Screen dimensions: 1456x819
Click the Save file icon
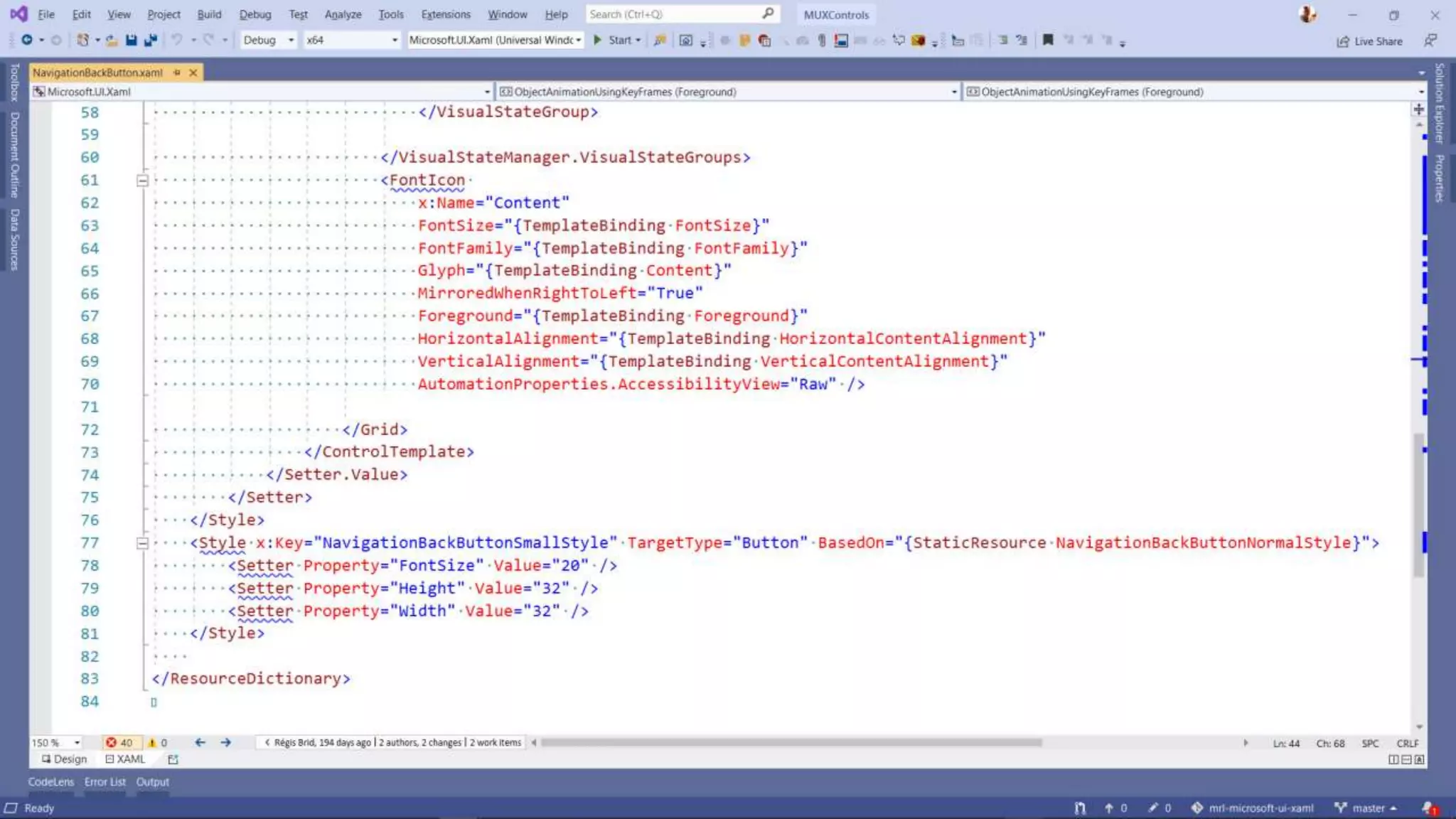[131, 41]
